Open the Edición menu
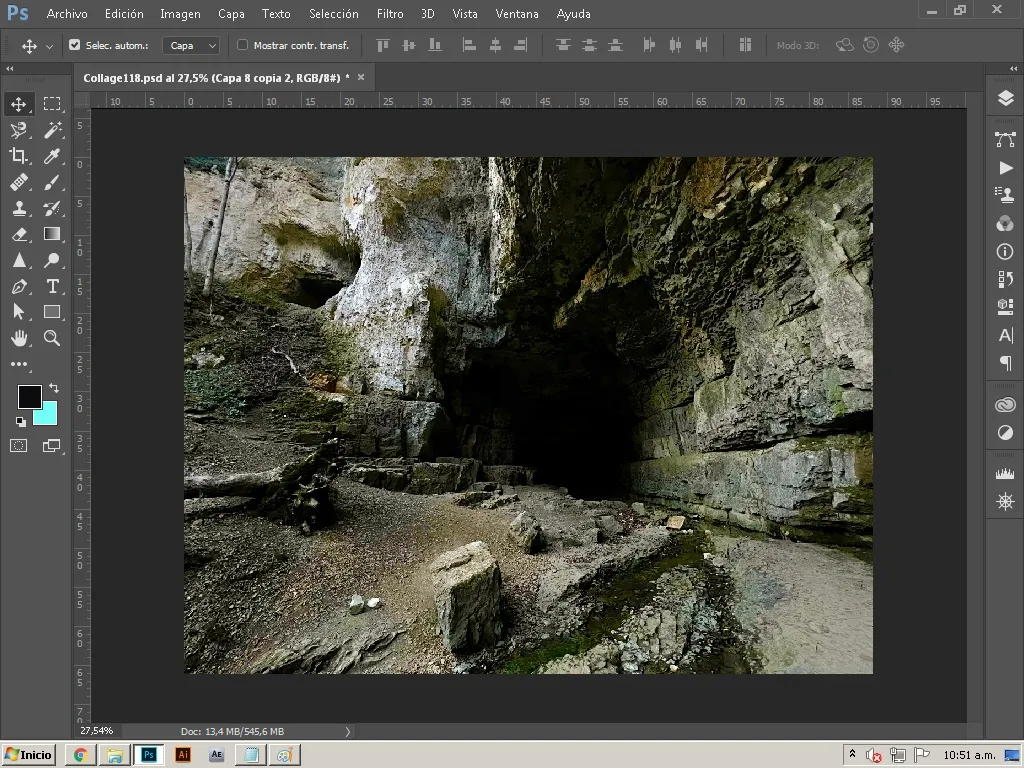 pos(124,14)
